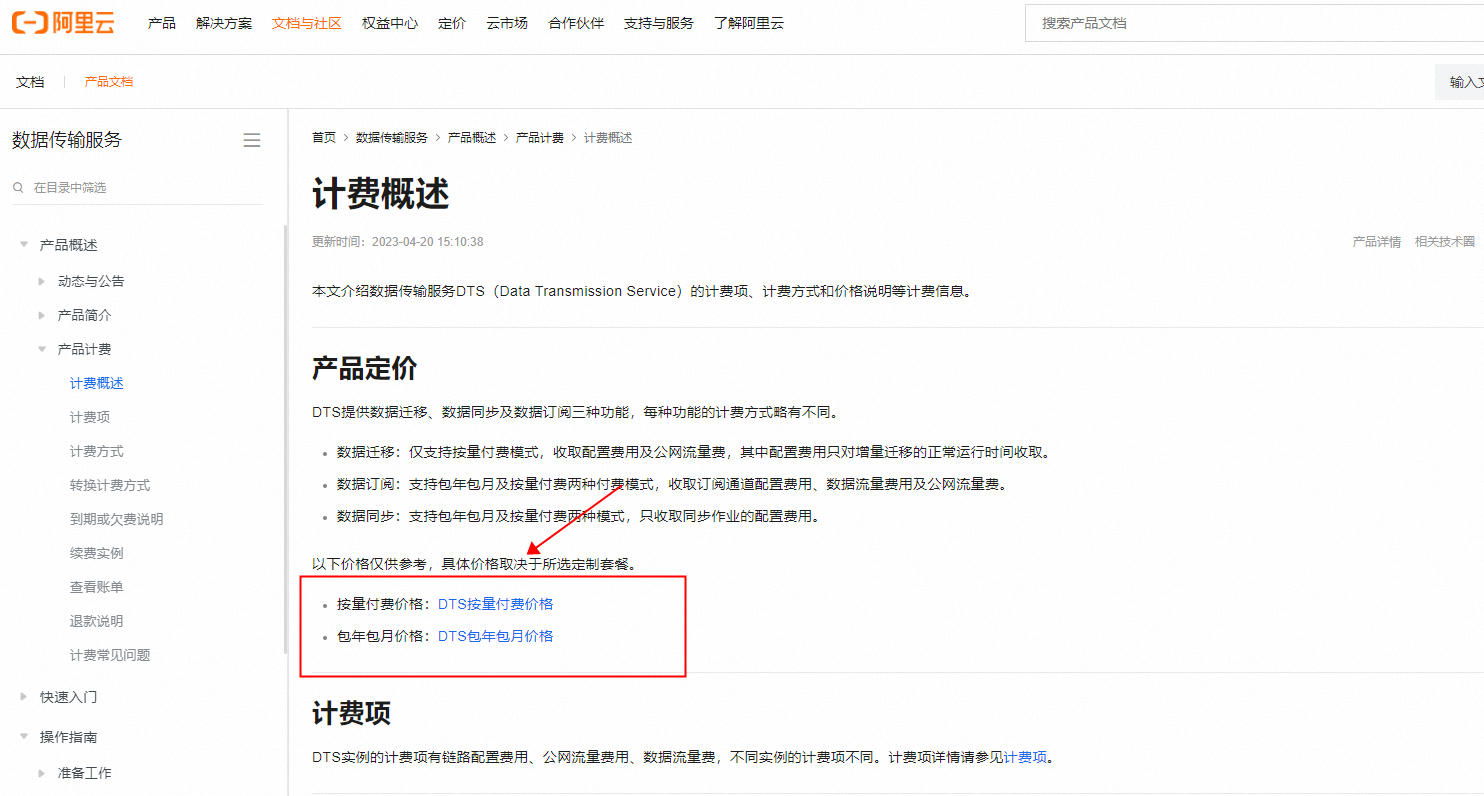The width and height of the screenshot is (1484, 796).
Task: Click the Alibaba Cloud logo
Action: coord(63,22)
